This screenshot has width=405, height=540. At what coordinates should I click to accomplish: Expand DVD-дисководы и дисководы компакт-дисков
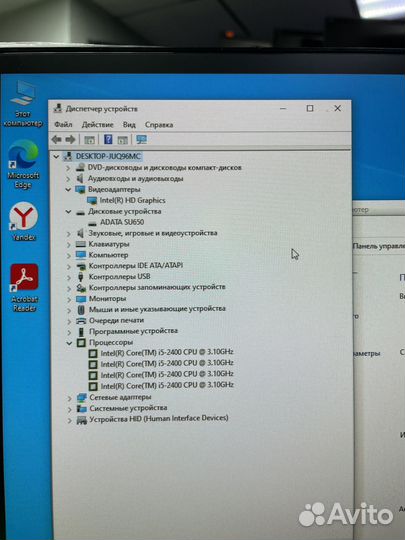[68, 168]
